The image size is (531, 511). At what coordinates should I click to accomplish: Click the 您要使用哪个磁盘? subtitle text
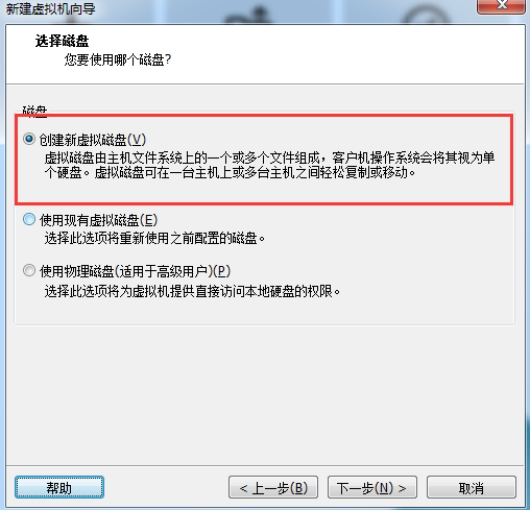[118, 60]
